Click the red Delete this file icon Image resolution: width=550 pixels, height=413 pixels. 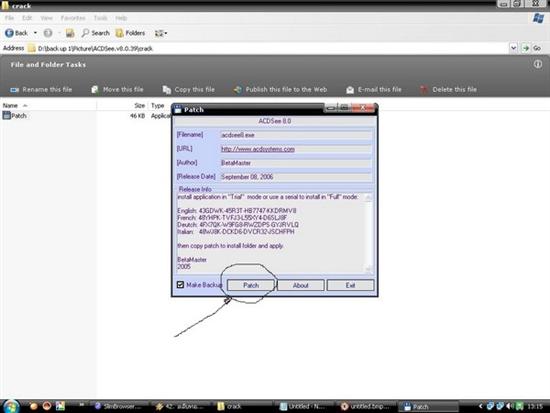click(x=424, y=90)
